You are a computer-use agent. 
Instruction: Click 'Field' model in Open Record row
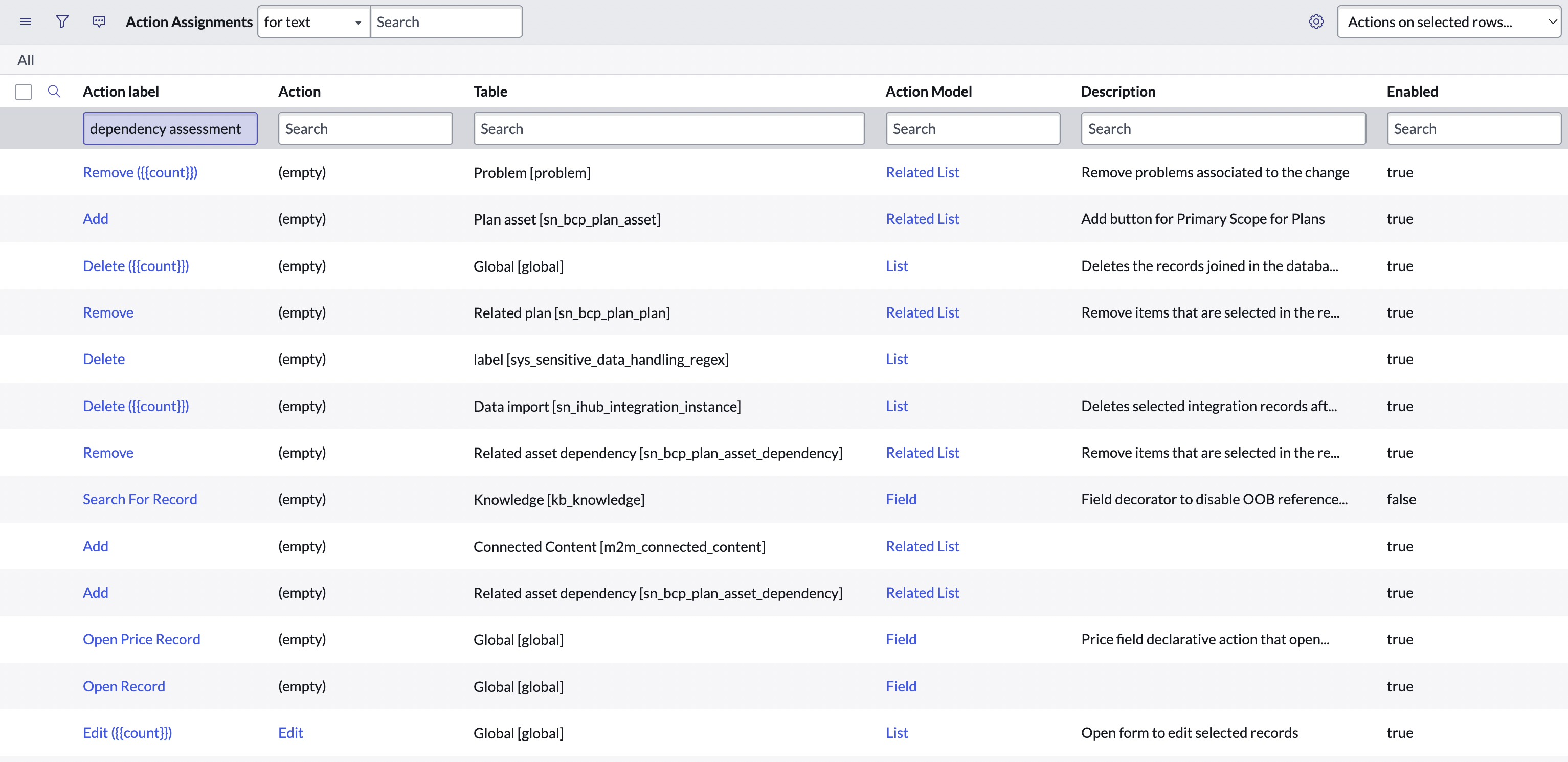coord(901,686)
